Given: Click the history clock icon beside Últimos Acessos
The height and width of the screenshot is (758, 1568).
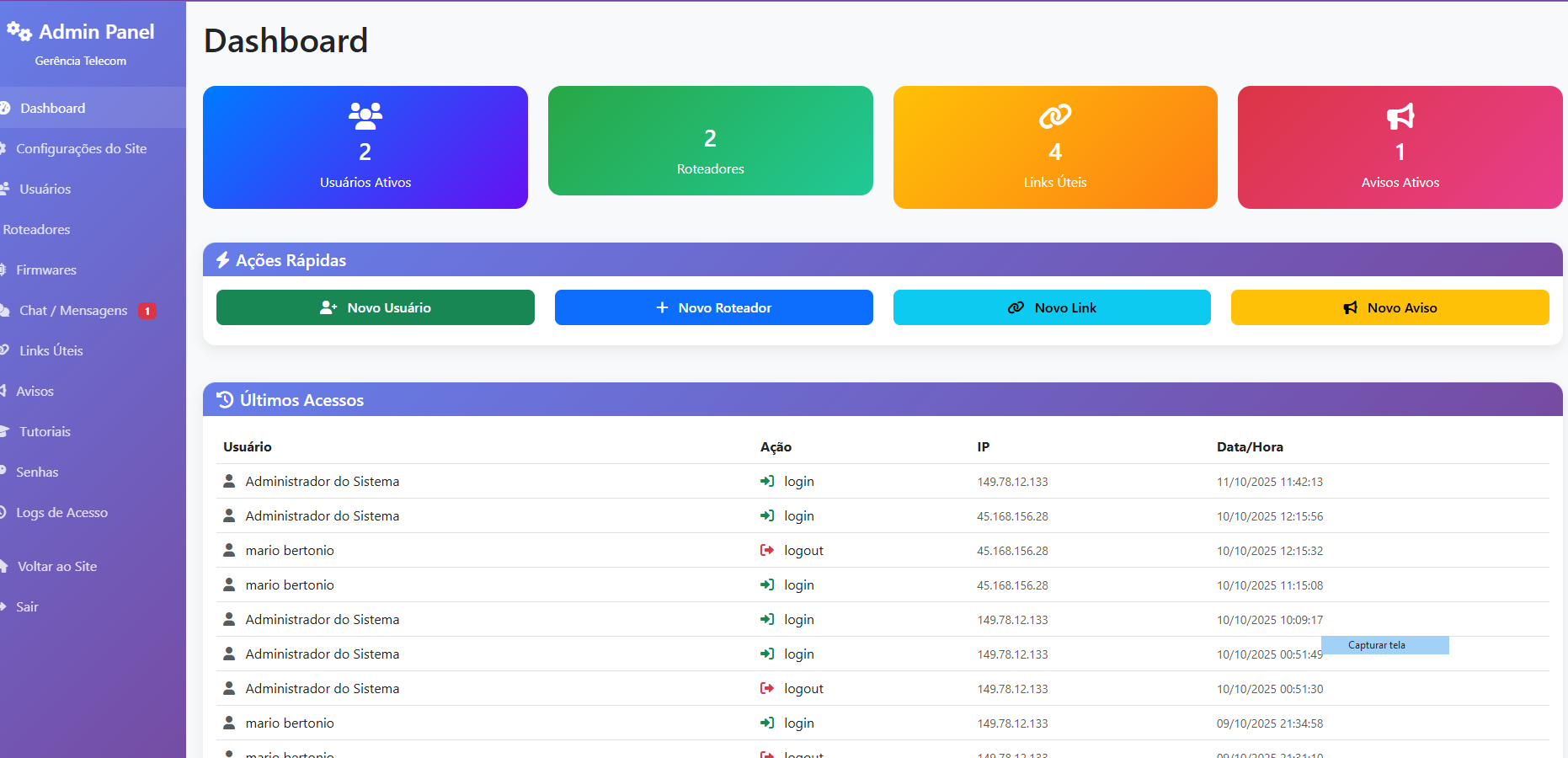Looking at the screenshot, I should [225, 400].
